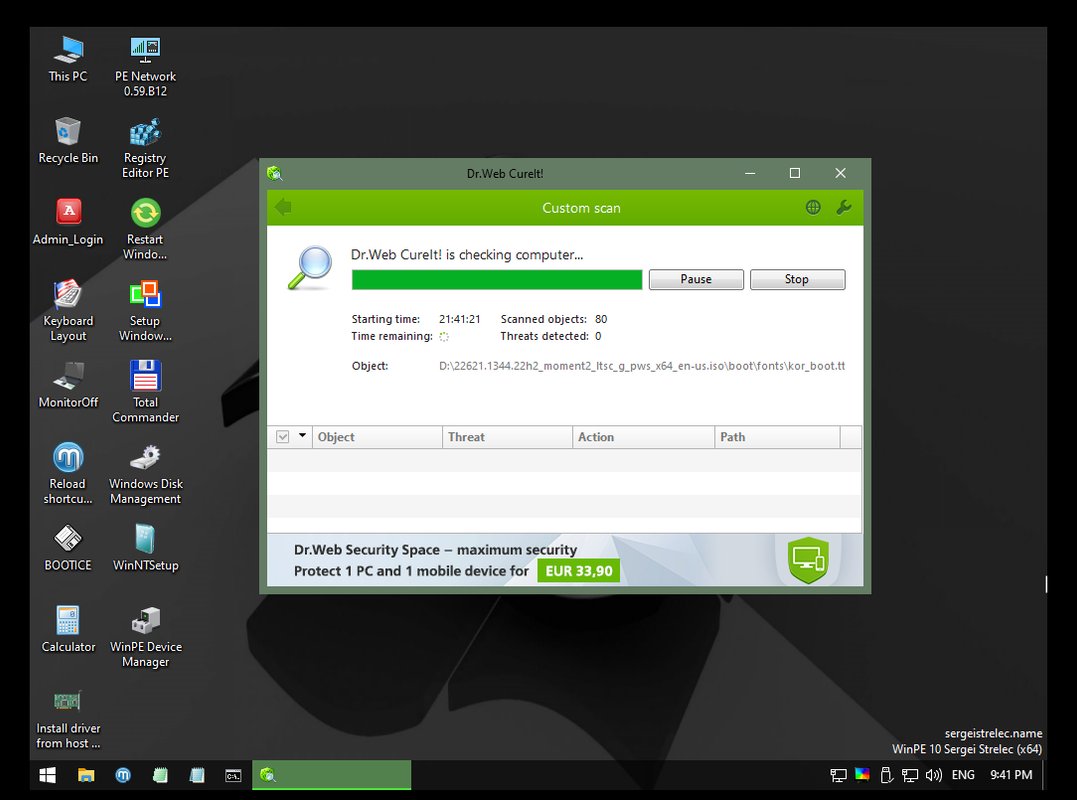Open taskbar clock showing 9:41 PM
This screenshot has width=1077, height=800.
[x=1011, y=775]
